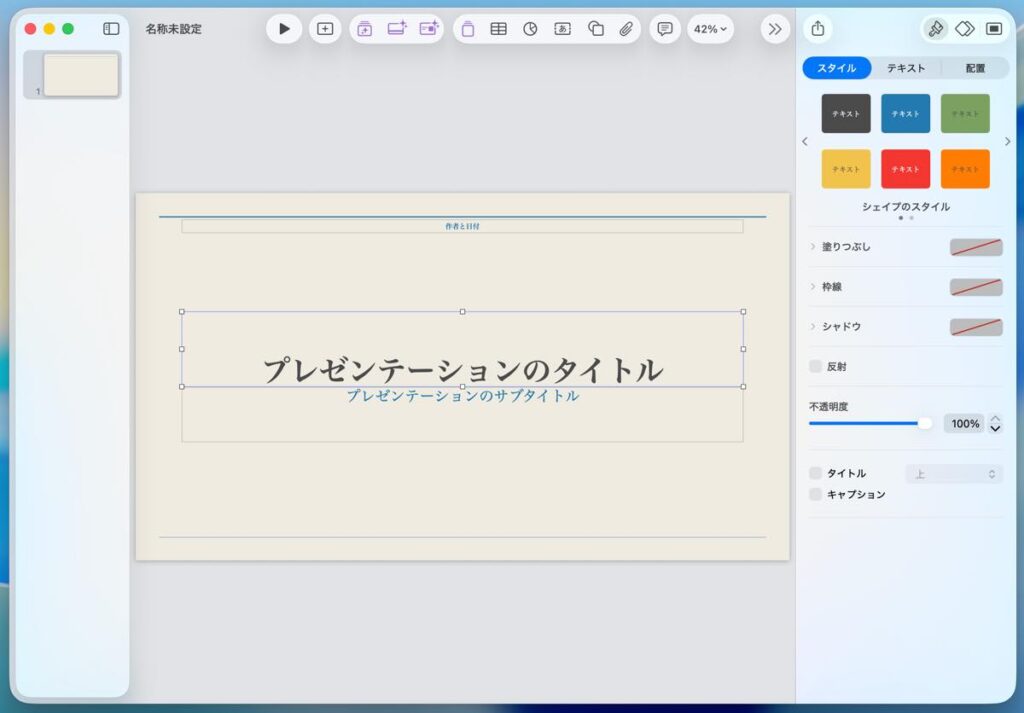The height and width of the screenshot is (713, 1024).
Task: Apply the red shape style
Action: [x=905, y=169]
